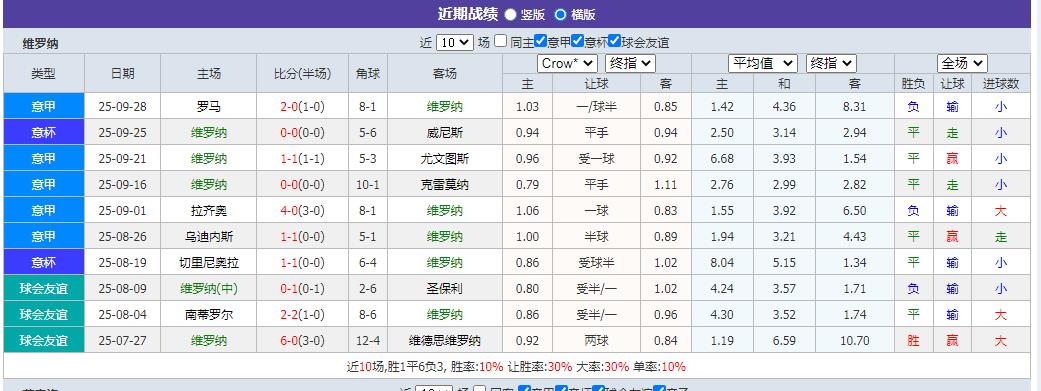Select the 横版 radio button
Viewport: 1041px width, 391px height.
coord(560,14)
